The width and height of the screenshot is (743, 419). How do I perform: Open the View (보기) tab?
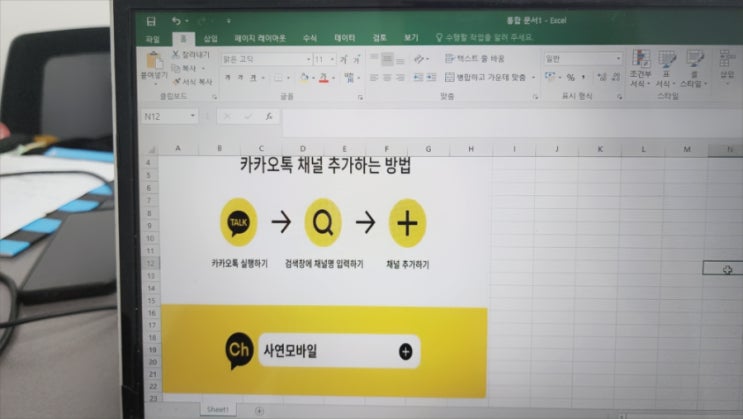click(410, 37)
